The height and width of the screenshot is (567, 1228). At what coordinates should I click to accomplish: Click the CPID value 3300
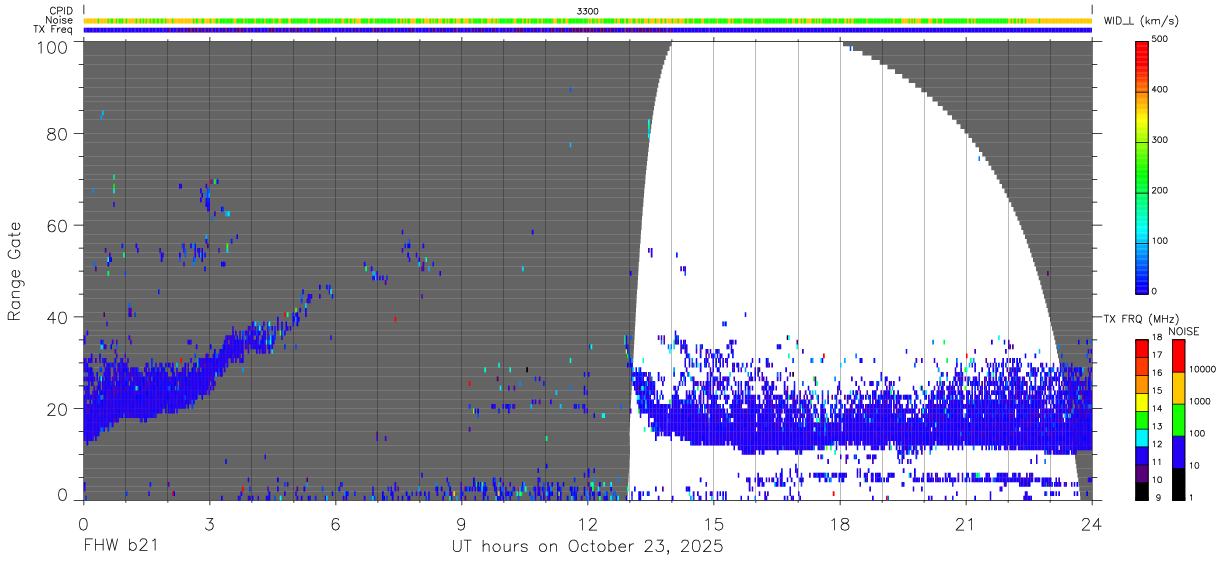pyautogui.click(x=588, y=10)
